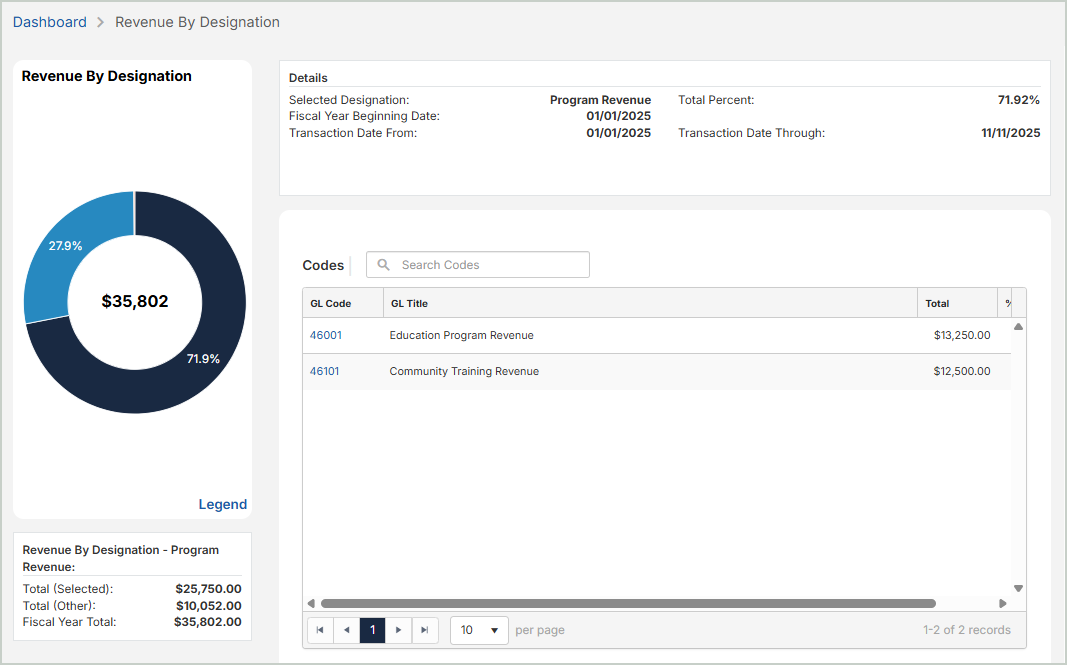The width and height of the screenshot is (1067, 665).
Task: Show the chart Legend
Action: pyautogui.click(x=222, y=504)
